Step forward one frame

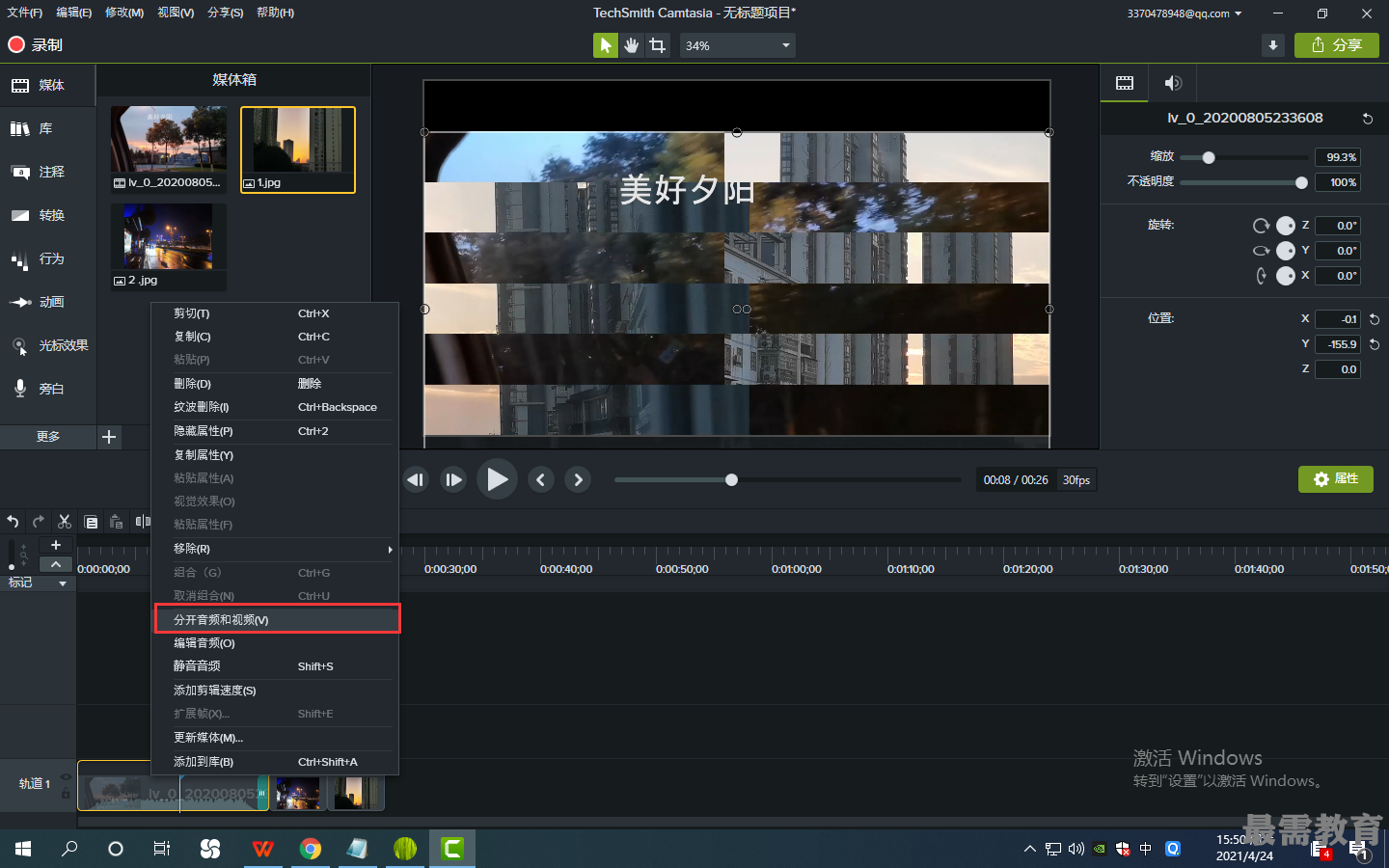click(453, 479)
